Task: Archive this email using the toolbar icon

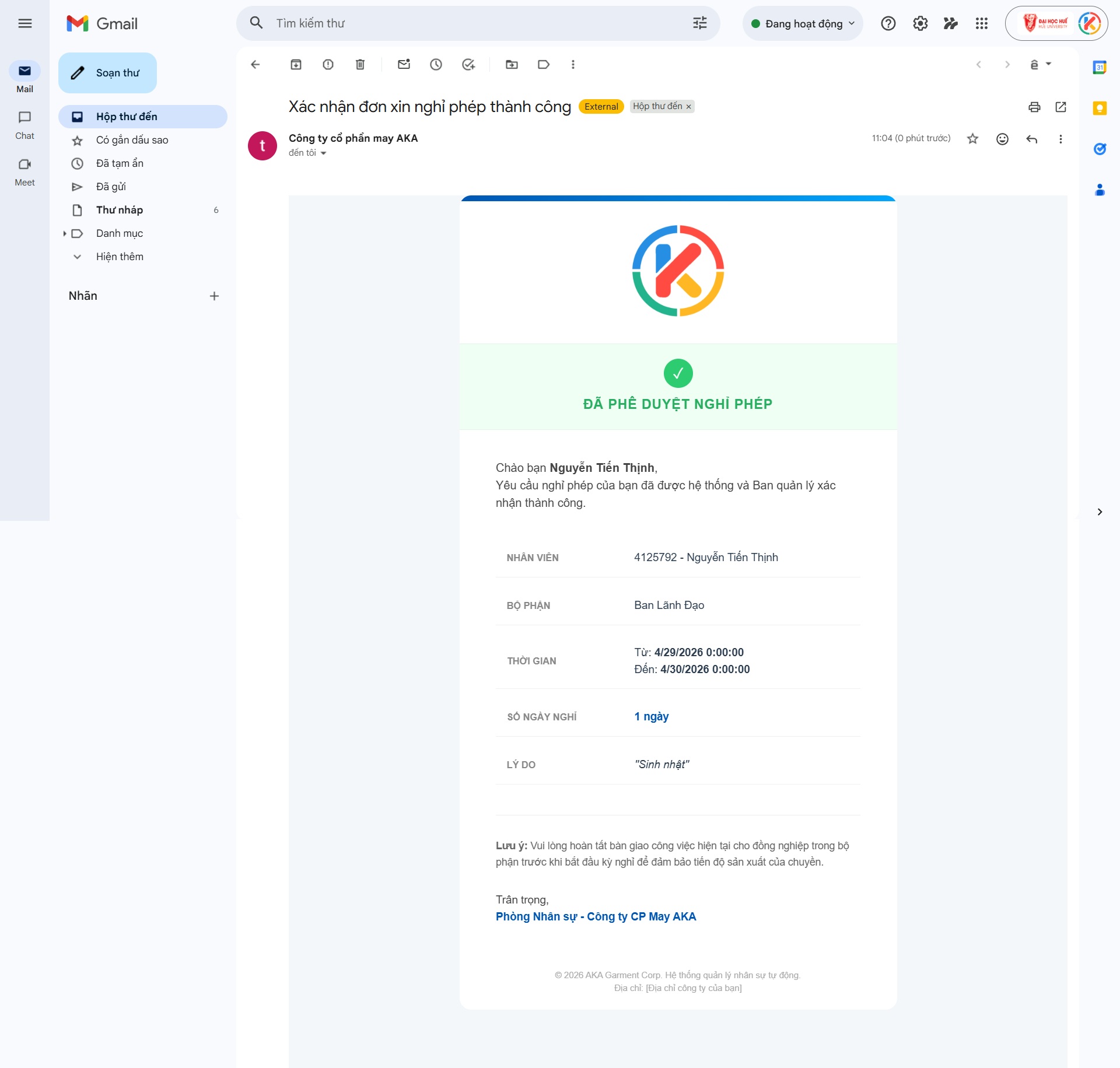Action: click(x=295, y=65)
